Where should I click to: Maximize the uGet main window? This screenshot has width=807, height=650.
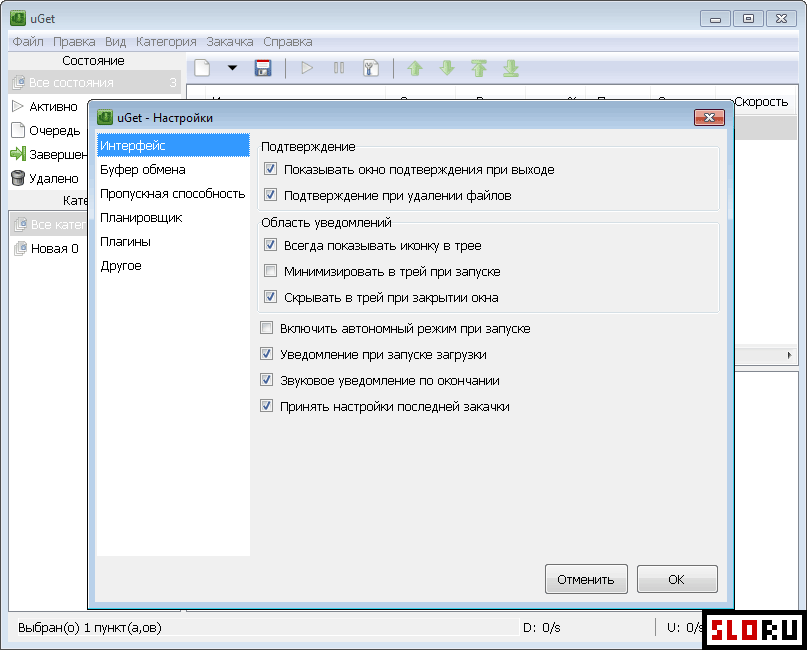(x=748, y=19)
